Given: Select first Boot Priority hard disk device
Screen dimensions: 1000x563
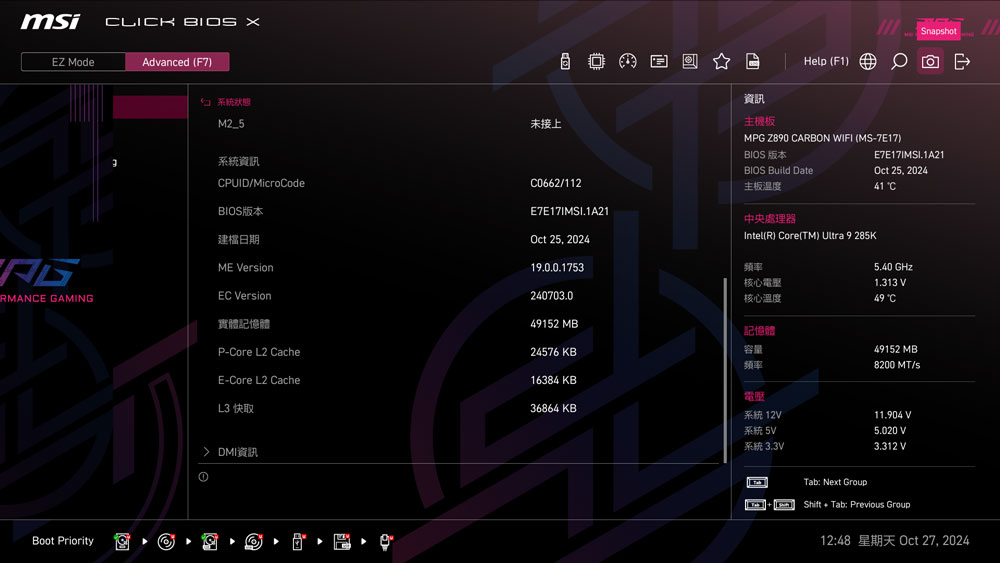Looking at the screenshot, I should [122, 541].
